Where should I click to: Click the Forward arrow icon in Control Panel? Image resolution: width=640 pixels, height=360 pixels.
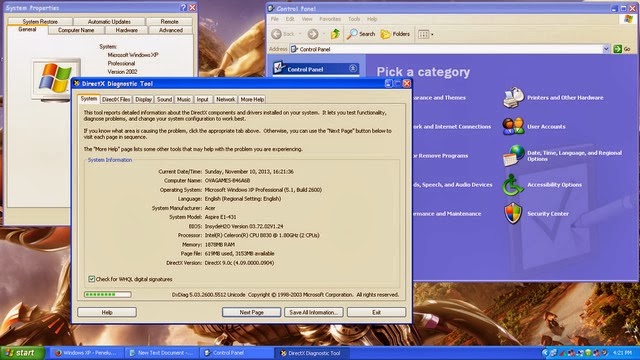coord(313,34)
